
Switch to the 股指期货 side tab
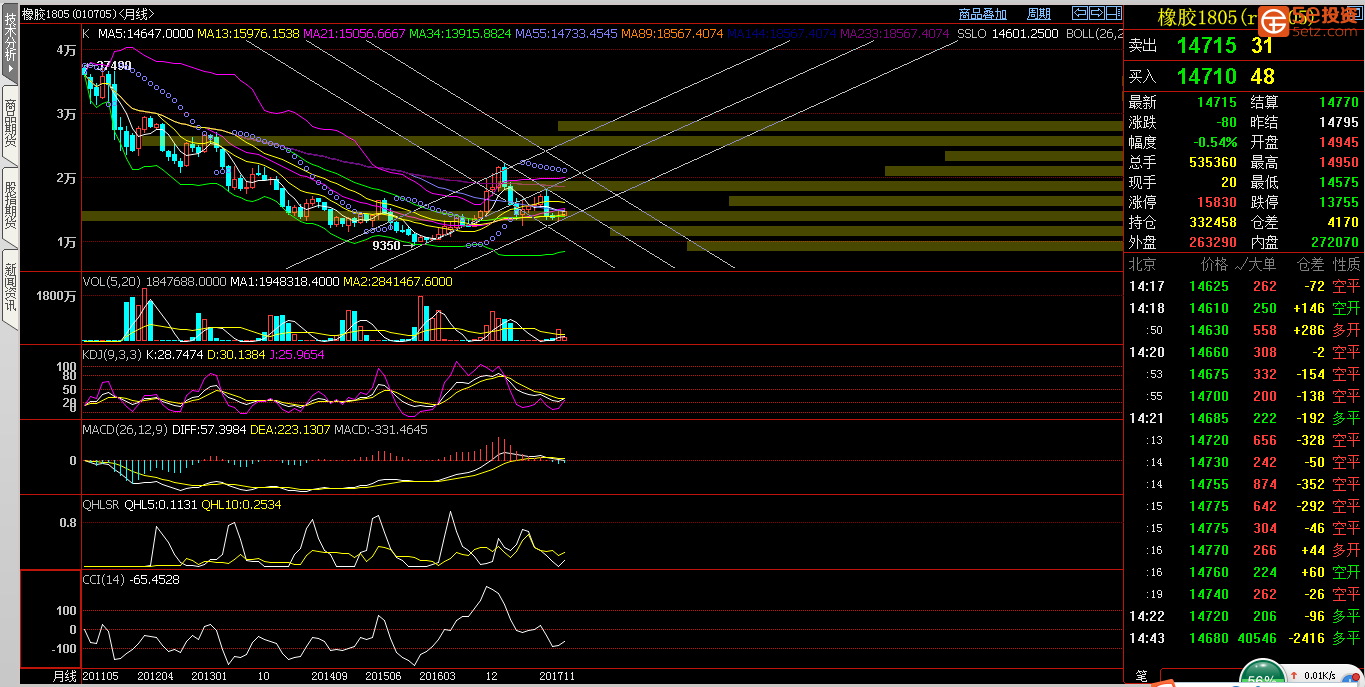tap(10, 206)
